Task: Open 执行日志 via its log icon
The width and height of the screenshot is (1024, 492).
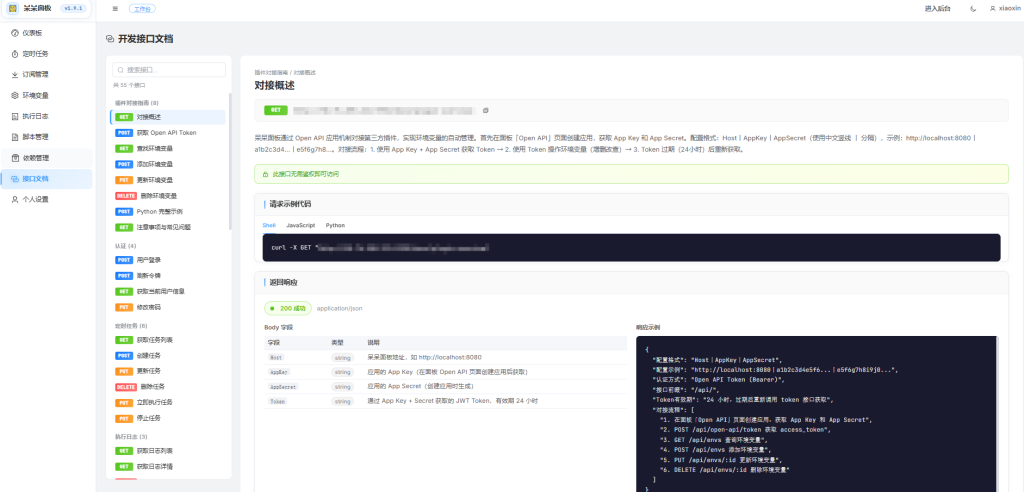Action: click(14, 116)
